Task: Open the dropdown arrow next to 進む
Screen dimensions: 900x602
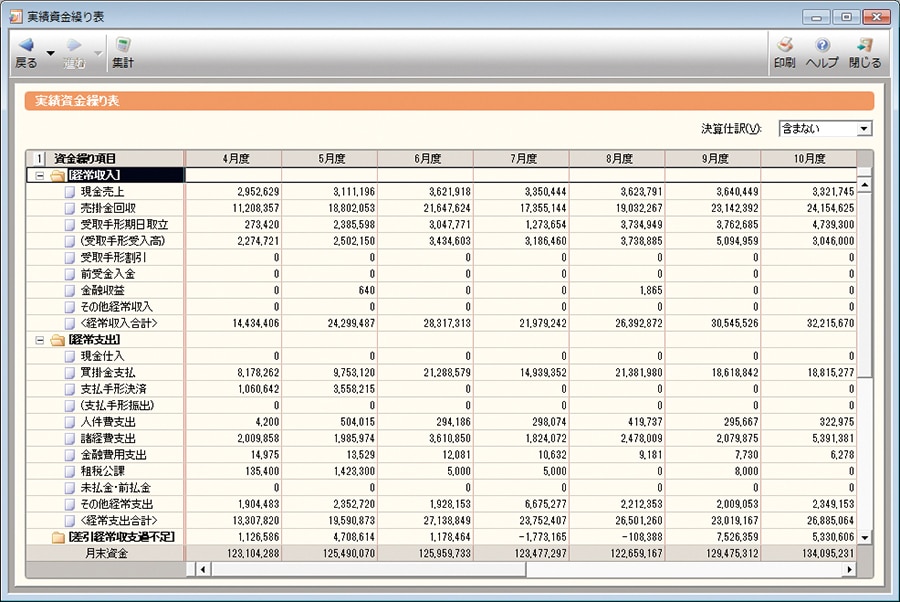Action: (x=98, y=53)
